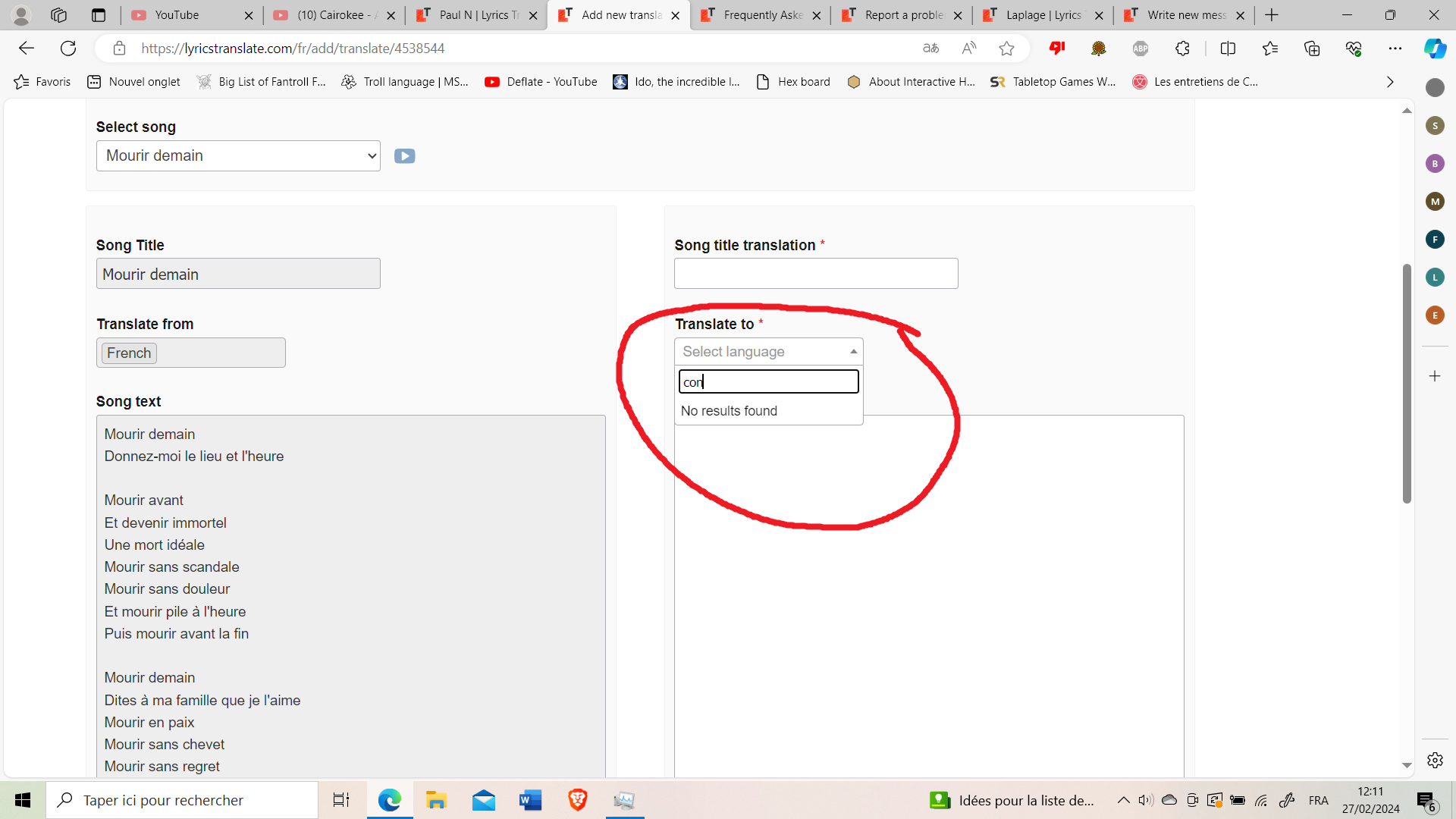
Task: Show hidden system tray icons
Action: pos(1123,800)
